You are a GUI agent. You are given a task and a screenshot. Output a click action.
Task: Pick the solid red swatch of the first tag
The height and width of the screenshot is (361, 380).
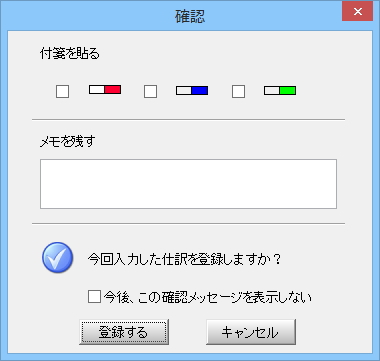(x=113, y=90)
